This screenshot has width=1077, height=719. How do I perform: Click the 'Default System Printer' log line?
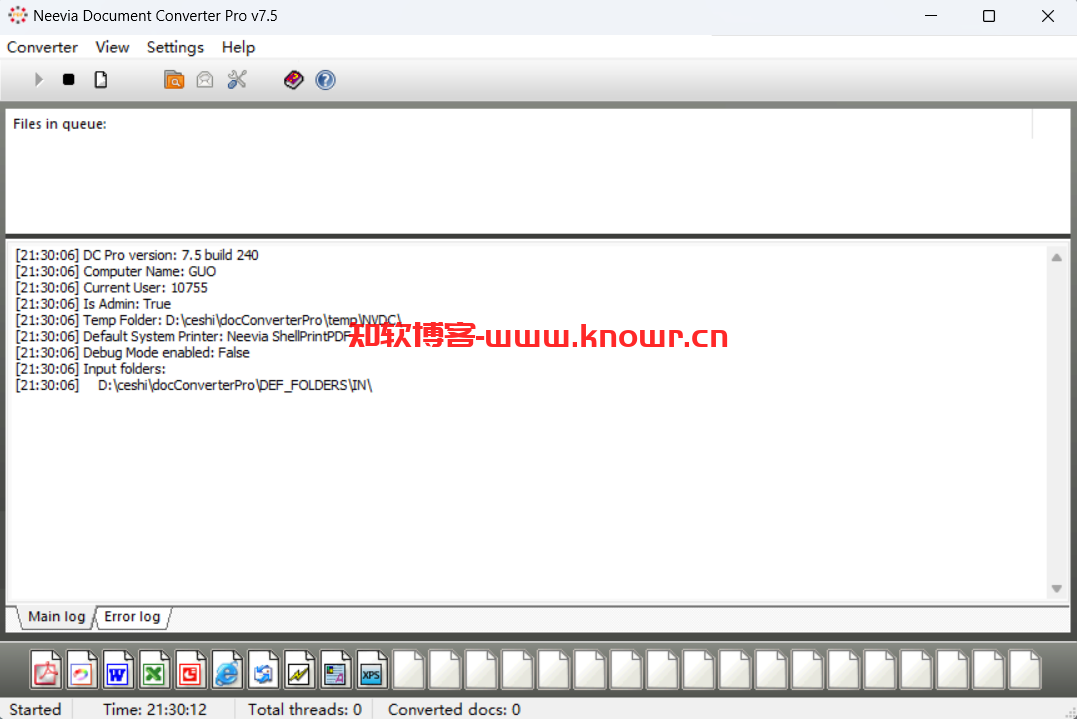[183, 336]
